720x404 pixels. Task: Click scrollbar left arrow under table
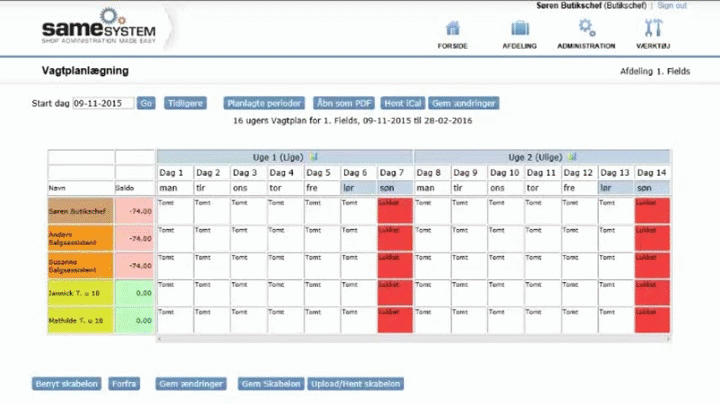point(160,339)
